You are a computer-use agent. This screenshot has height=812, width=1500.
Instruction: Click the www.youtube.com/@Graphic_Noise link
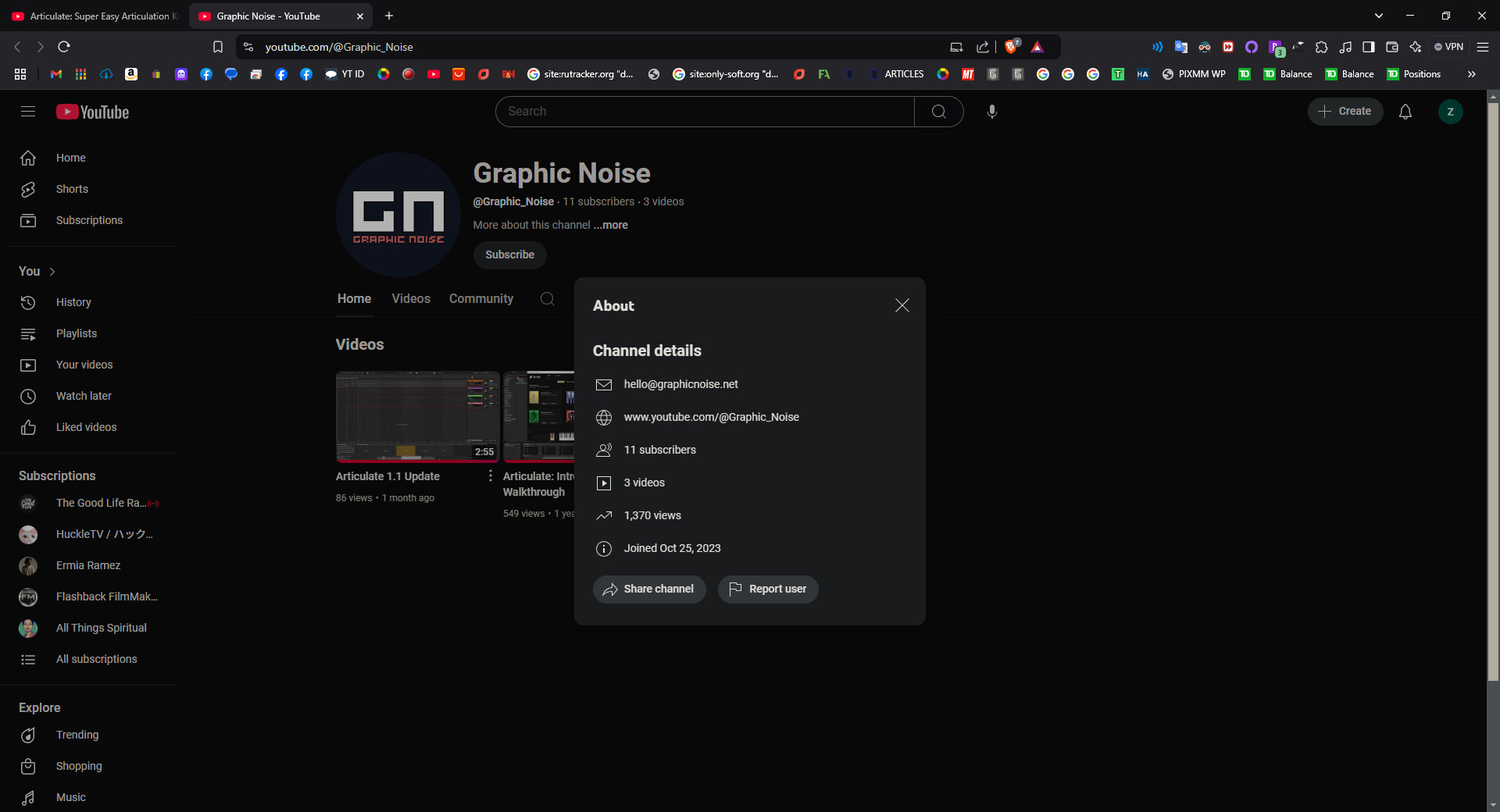point(711,417)
